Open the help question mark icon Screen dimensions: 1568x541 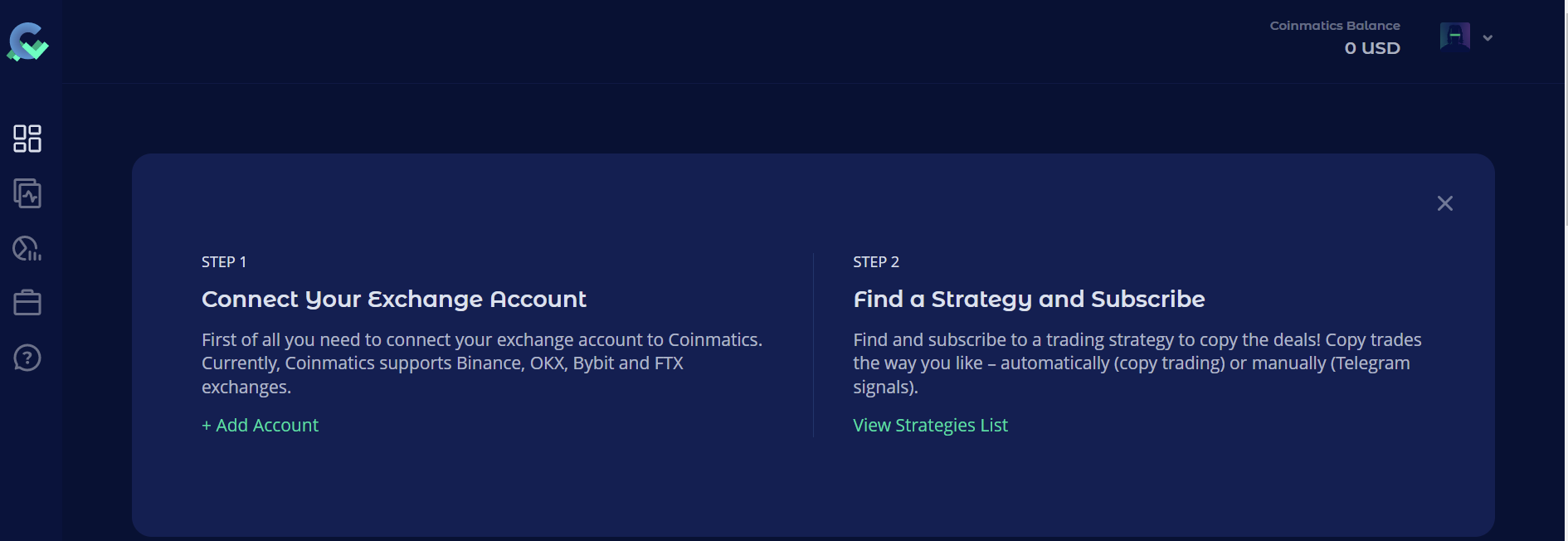click(x=27, y=358)
